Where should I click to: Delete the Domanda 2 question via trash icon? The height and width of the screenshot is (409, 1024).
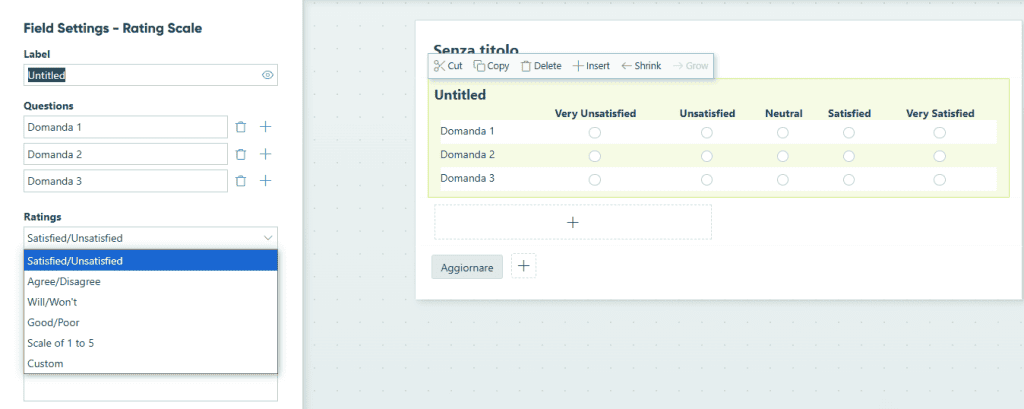(240, 154)
